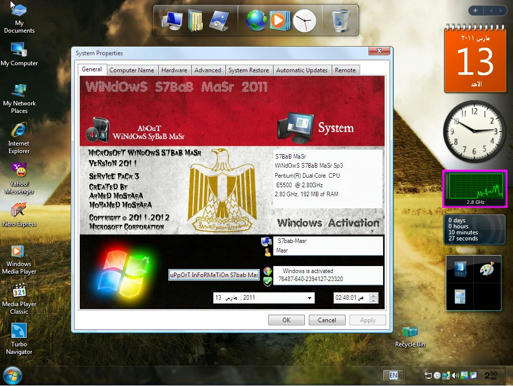Open the My Computer desktop icon

point(19,54)
